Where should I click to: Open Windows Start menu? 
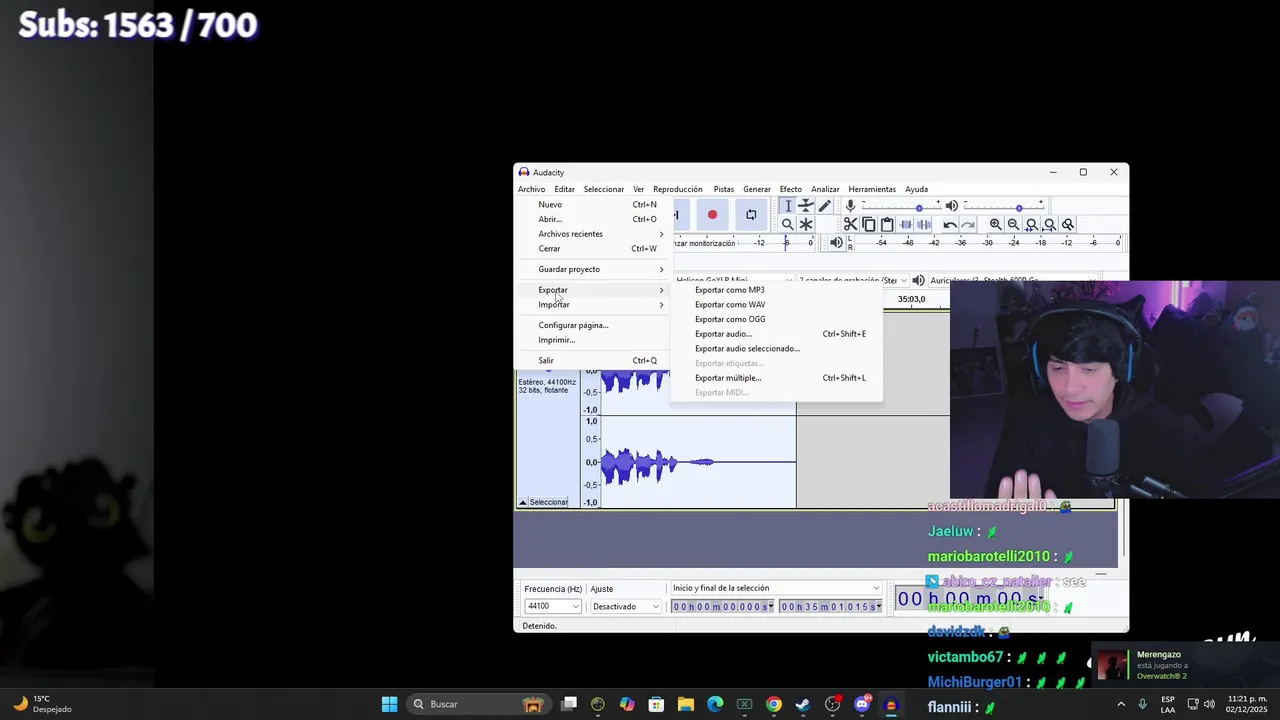389,704
